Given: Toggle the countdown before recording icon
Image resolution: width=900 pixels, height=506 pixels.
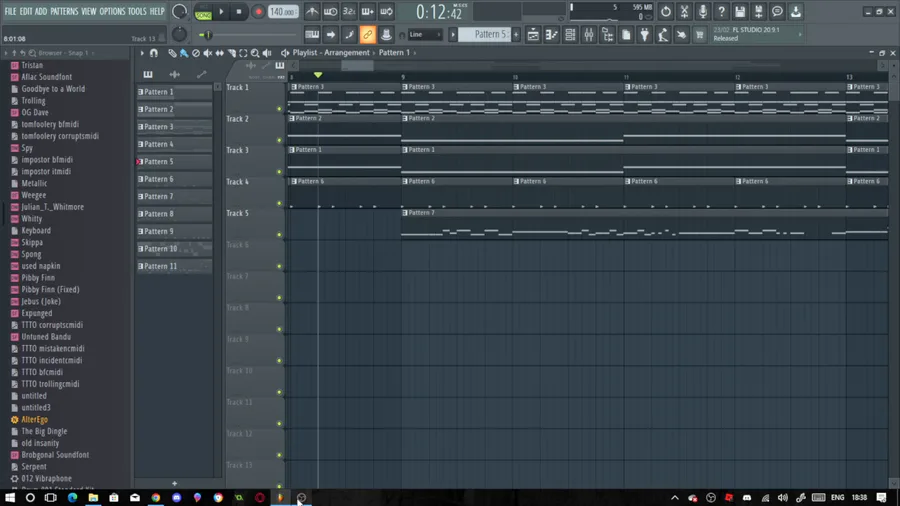Looking at the screenshot, I should point(349,11).
